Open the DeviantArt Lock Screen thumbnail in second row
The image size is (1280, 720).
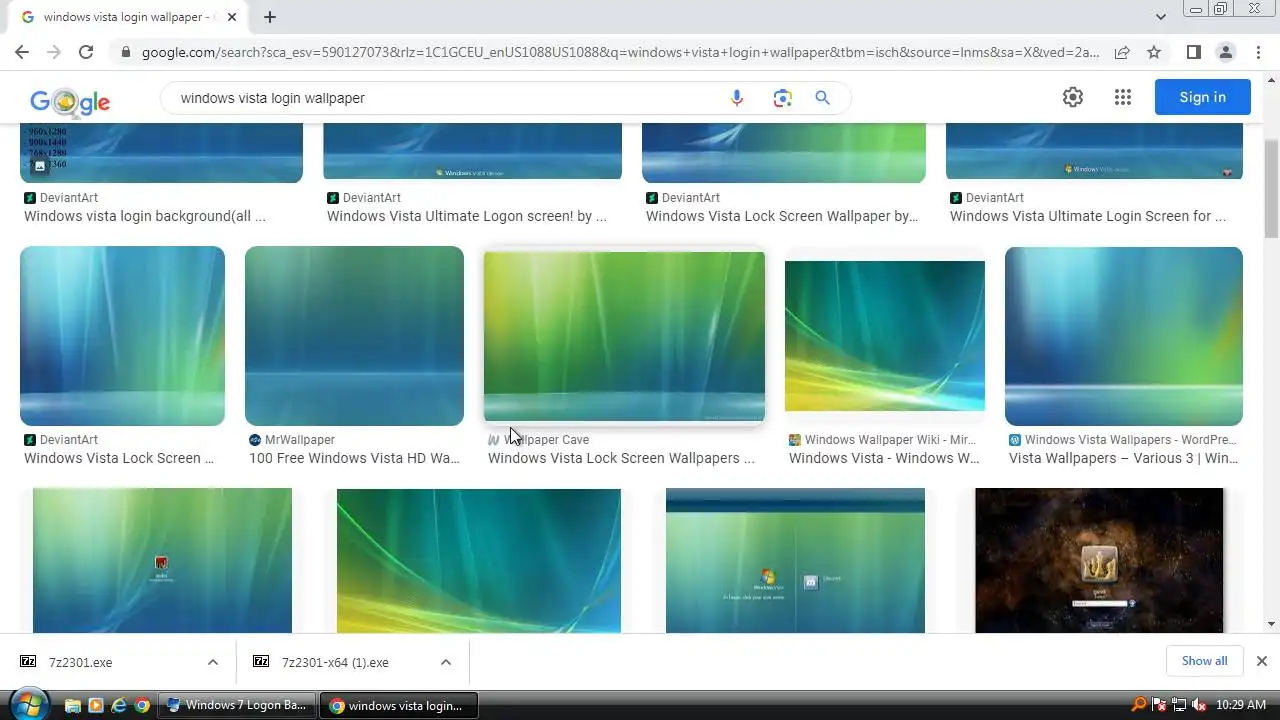122,336
